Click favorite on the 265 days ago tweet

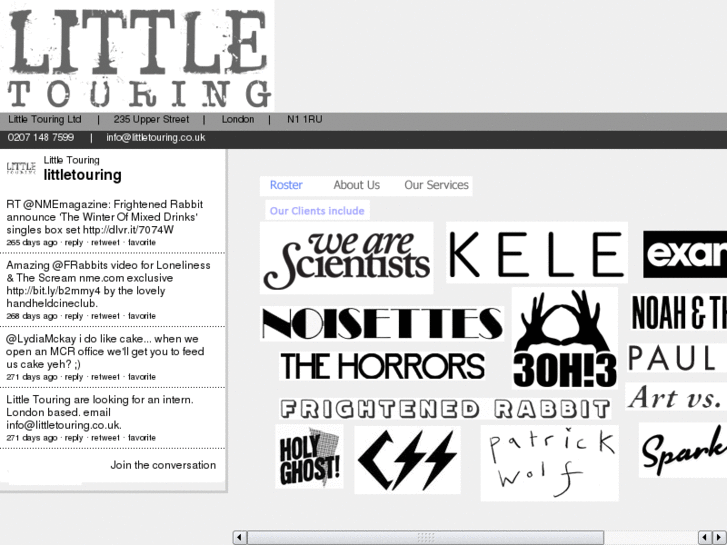[142, 243]
